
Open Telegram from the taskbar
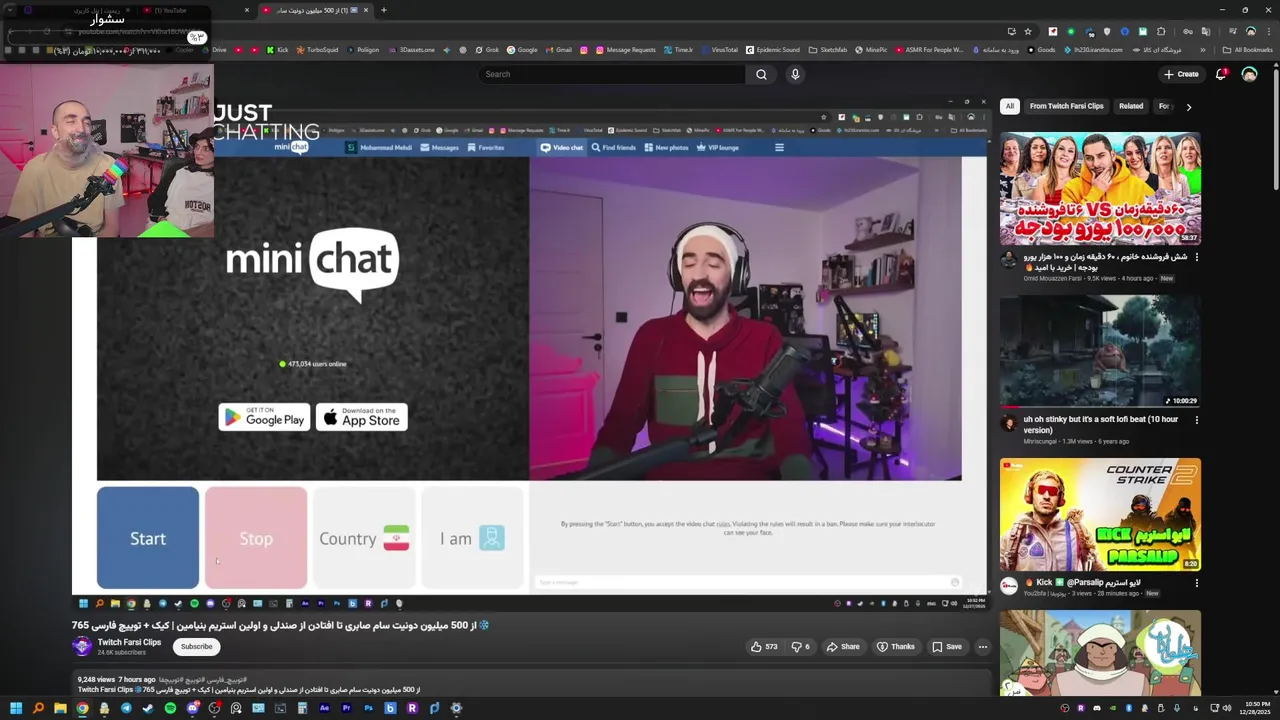point(126,708)
